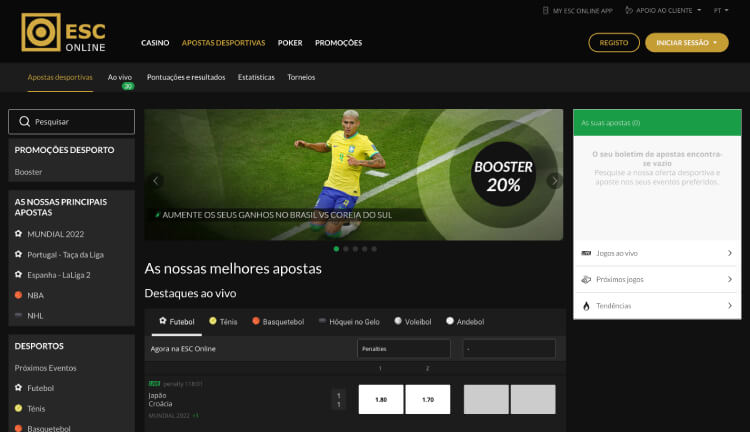Click the Espanha - LaLiga 2 football icon
750x432 pixels.
(x=18, y=275)
